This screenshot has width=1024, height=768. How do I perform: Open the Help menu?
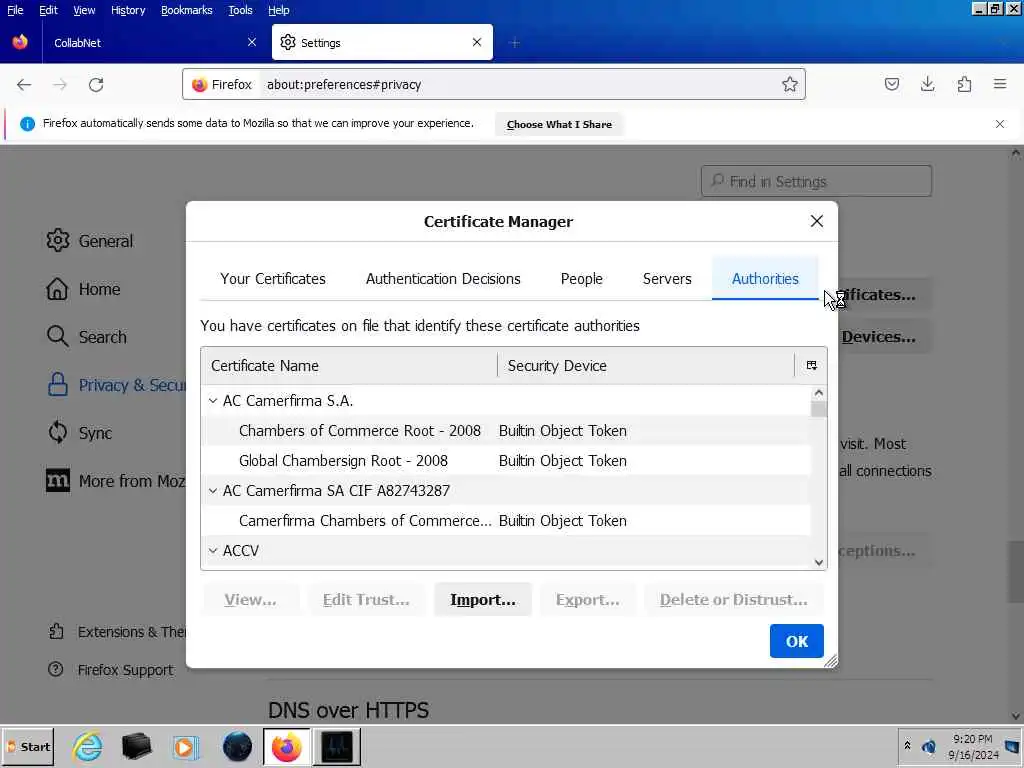279,10
